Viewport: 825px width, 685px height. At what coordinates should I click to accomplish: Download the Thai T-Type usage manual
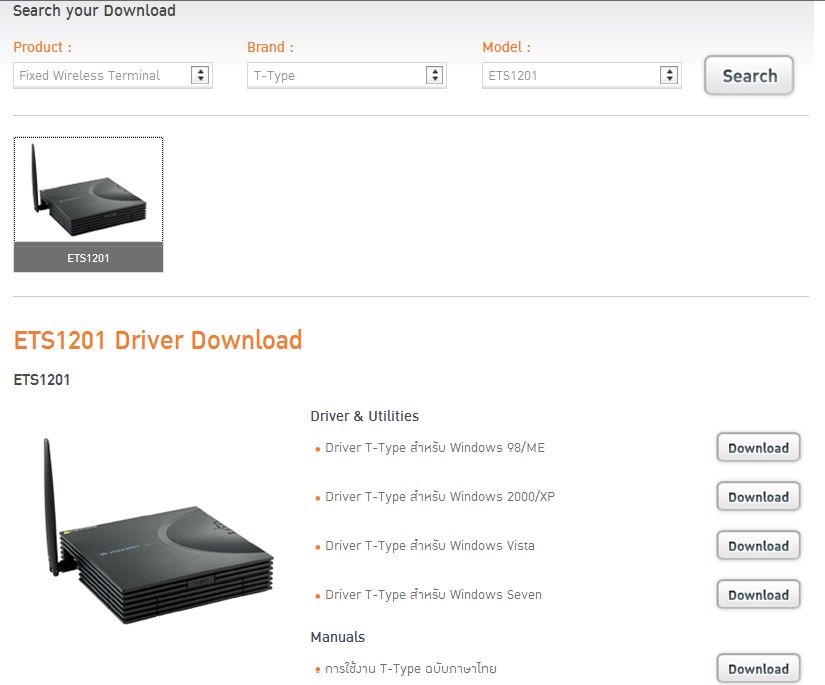click(x=758, y=669)
